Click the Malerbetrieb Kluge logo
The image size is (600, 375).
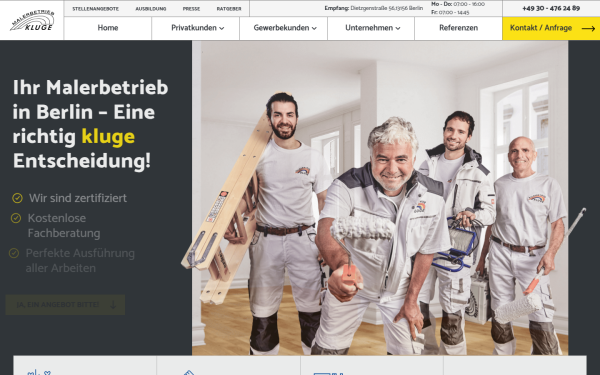(32, 20)
